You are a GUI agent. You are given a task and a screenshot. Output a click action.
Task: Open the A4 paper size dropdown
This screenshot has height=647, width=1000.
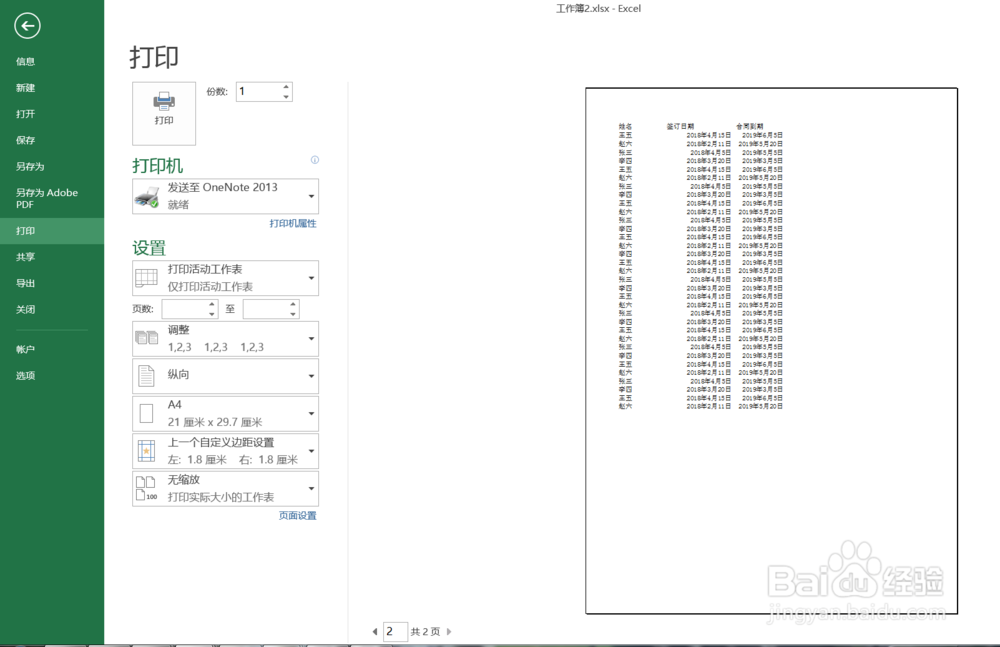point(225,413)
